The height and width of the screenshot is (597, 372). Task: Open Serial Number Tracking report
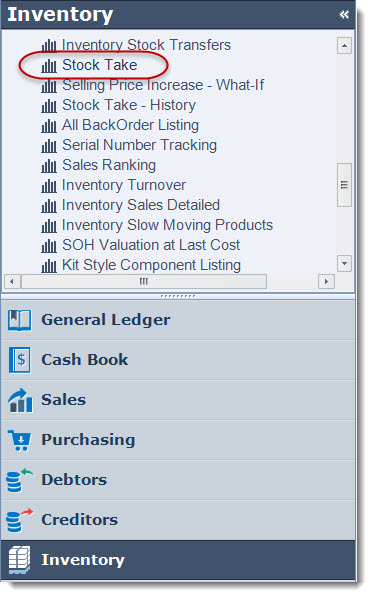tap(139, 145)
